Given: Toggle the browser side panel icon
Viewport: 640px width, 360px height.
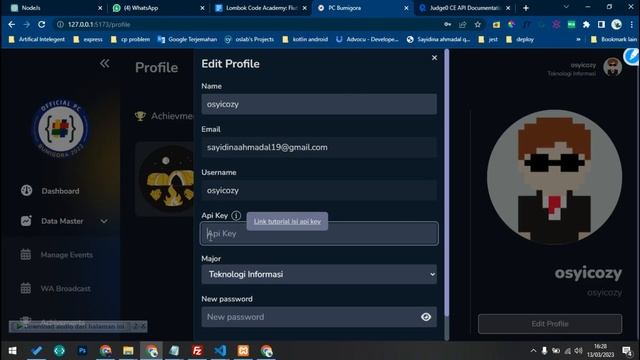Looking at the screenshot, I should 601,24.
